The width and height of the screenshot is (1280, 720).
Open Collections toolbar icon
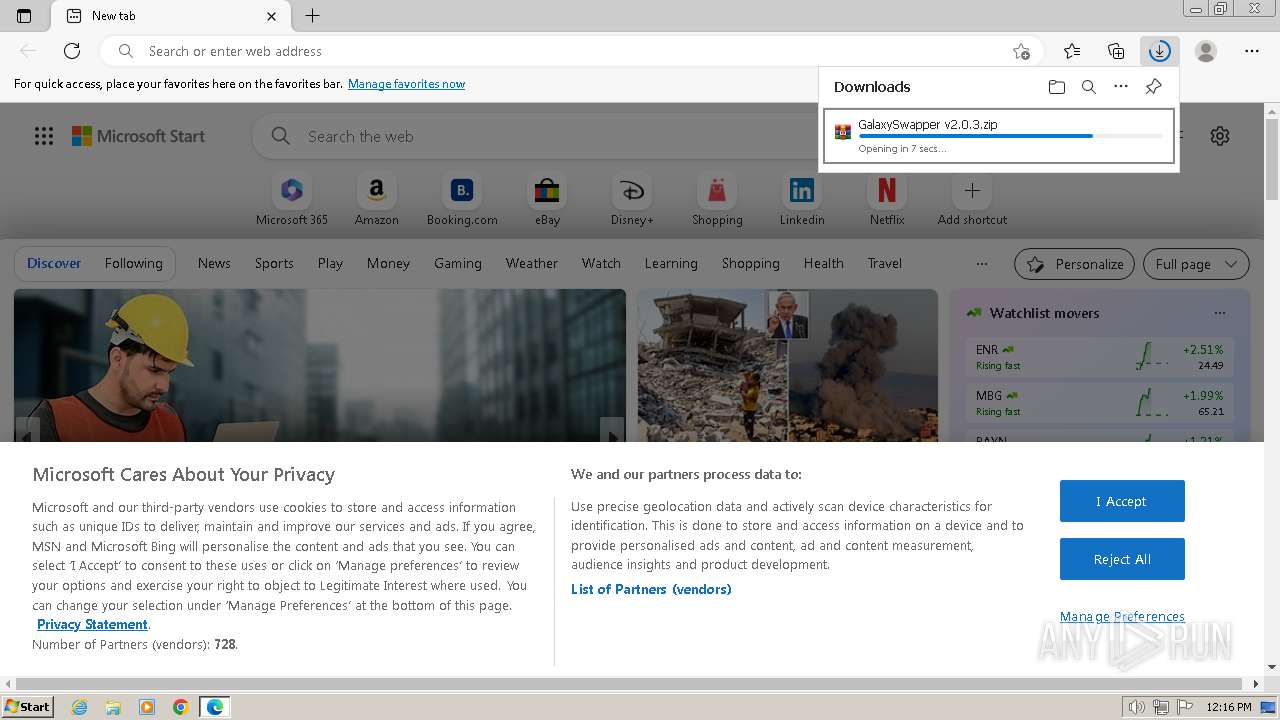(1116, 51)
